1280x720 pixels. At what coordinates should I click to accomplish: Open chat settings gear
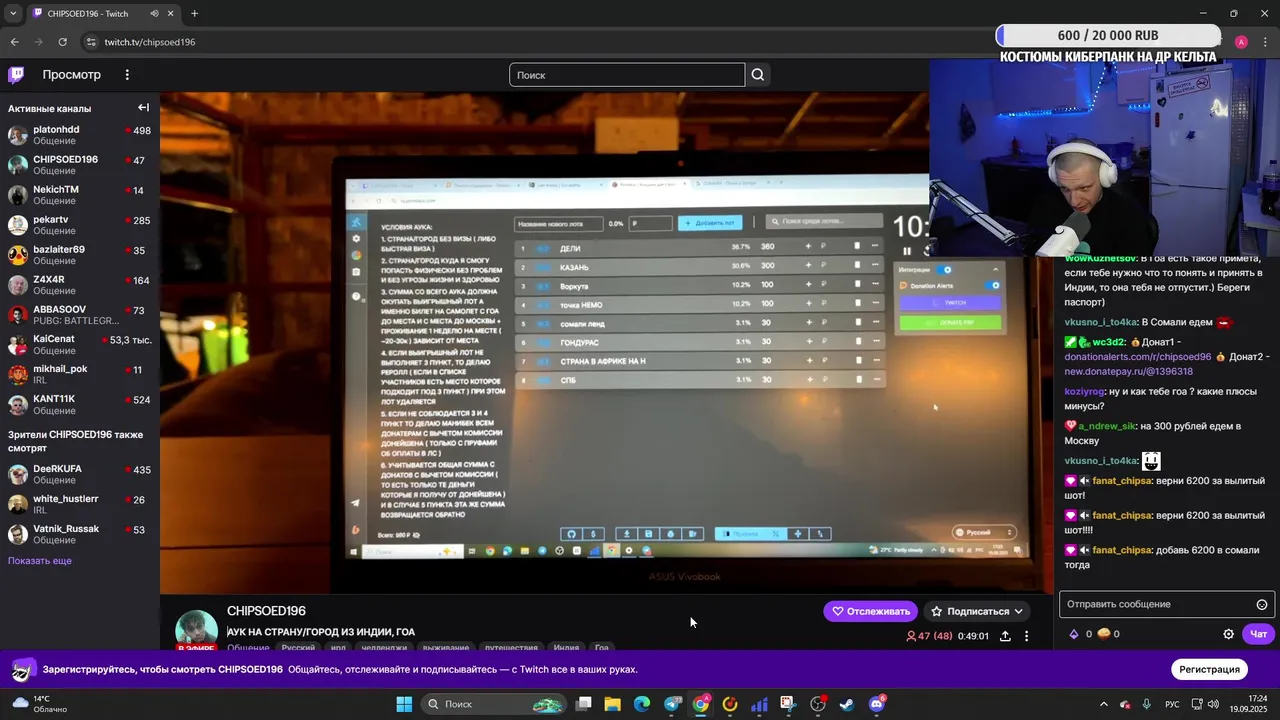(x=1229, y=634)
